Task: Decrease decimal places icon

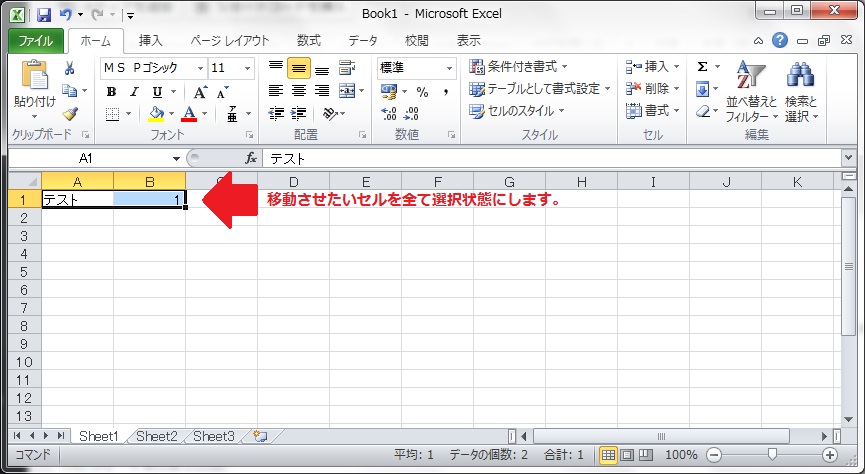Action: click(x=412, y=114)
